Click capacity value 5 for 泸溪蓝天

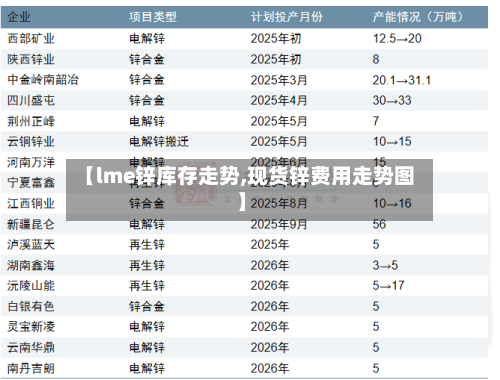(376, 245)
